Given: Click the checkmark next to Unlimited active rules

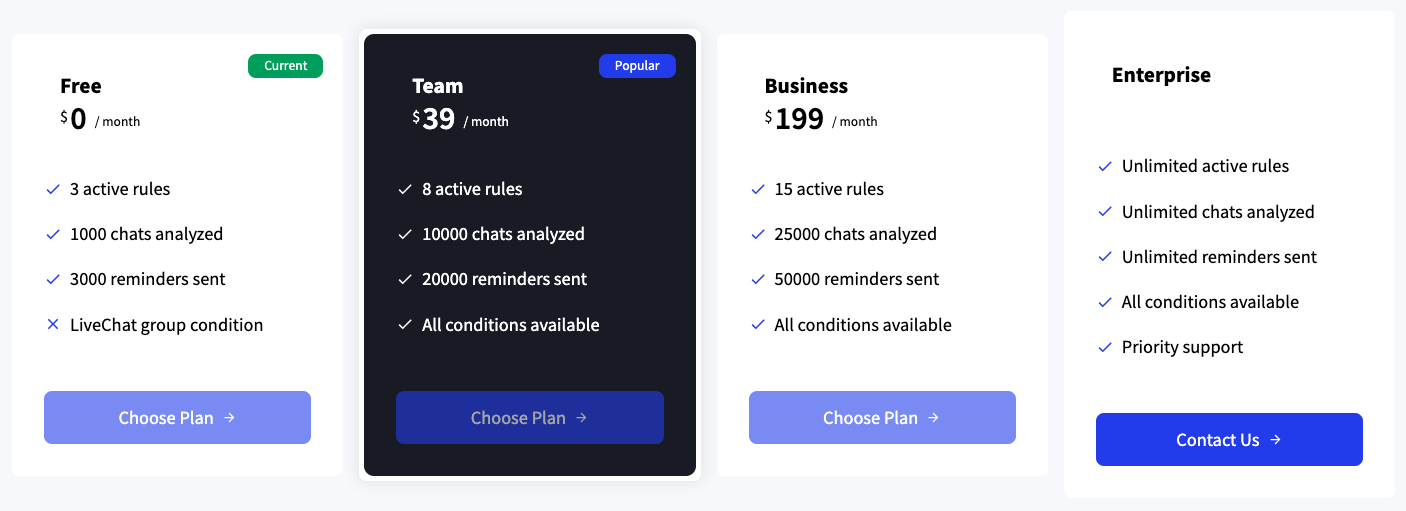Looking at the screenshot, I should coord(1105,166).
